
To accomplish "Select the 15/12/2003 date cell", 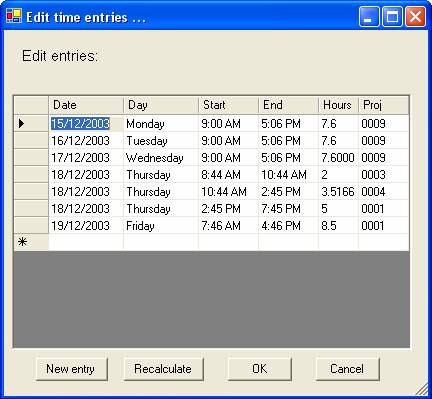I will click(86, 124).
